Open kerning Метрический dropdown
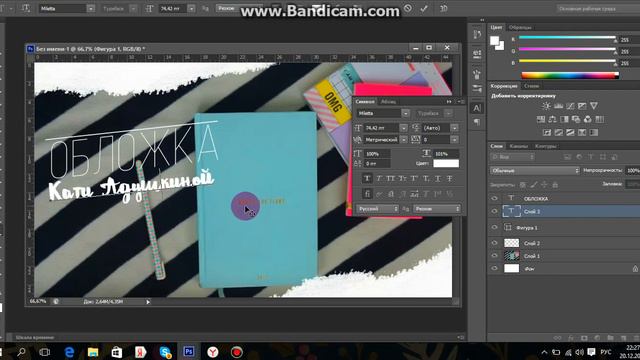The height and width of the screenshot is (360, 640). tap(403, 140)
